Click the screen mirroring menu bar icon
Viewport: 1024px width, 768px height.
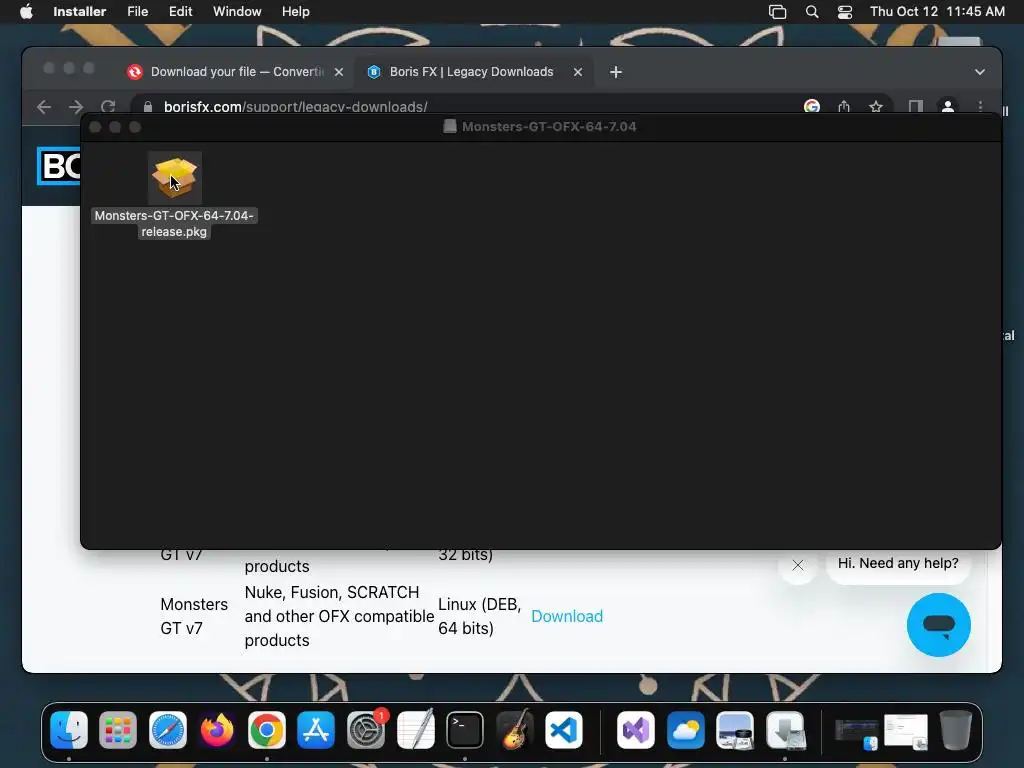(x=777, y=12)
